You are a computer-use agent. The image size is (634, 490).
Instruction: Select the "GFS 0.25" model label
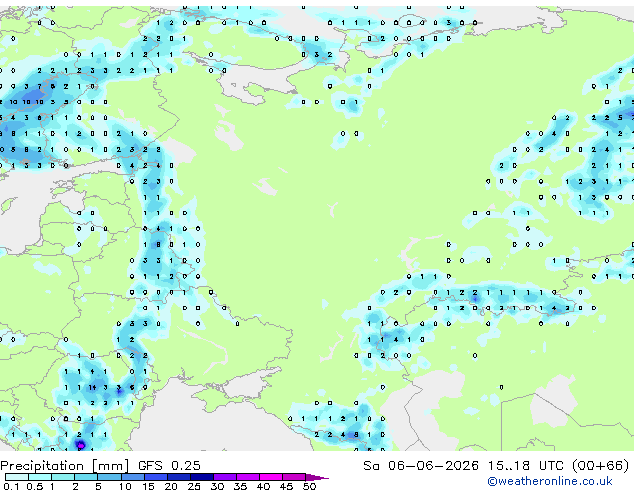point(169,466)
